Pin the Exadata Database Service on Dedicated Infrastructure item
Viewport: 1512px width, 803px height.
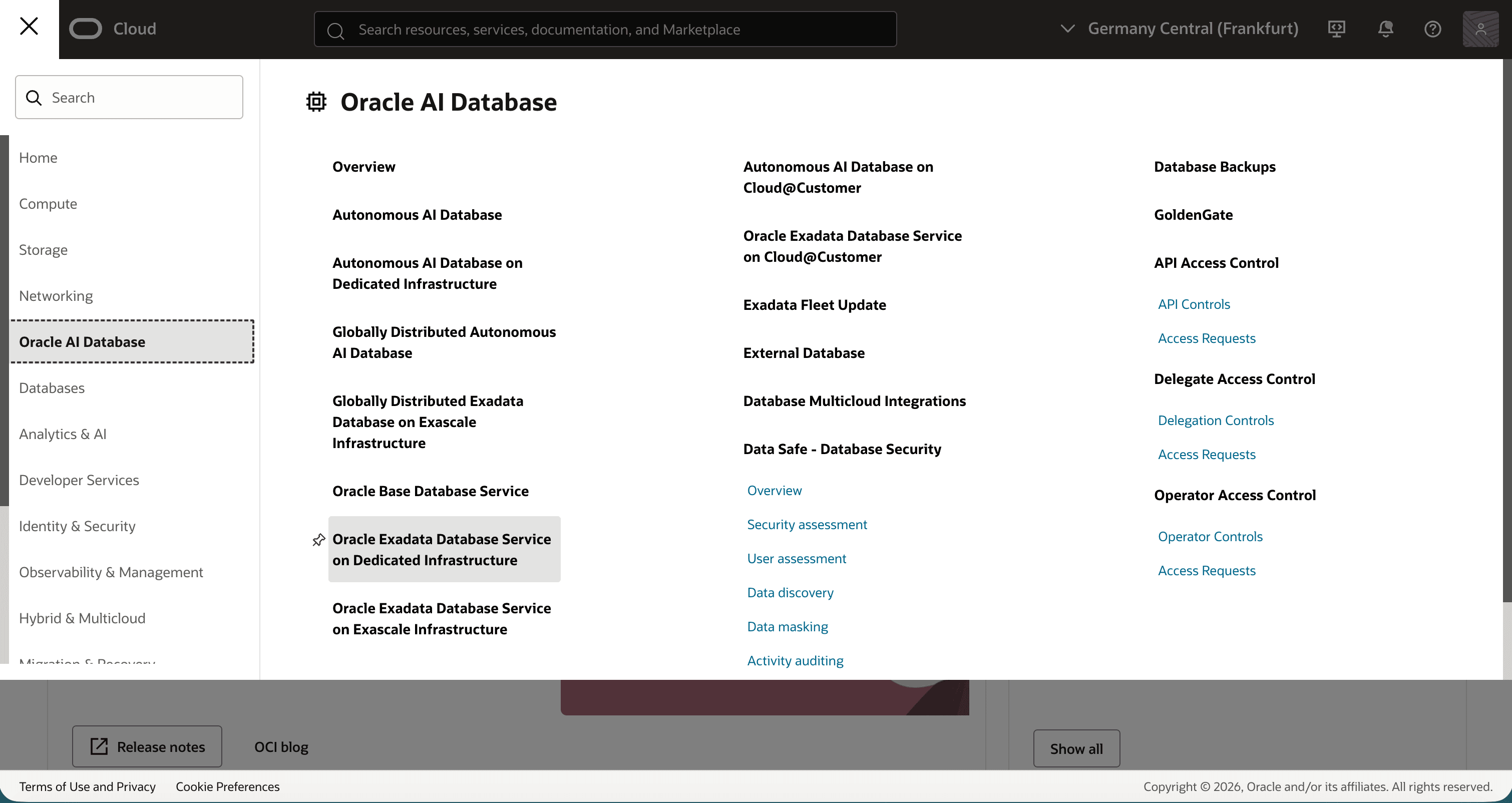pos(319,540)
